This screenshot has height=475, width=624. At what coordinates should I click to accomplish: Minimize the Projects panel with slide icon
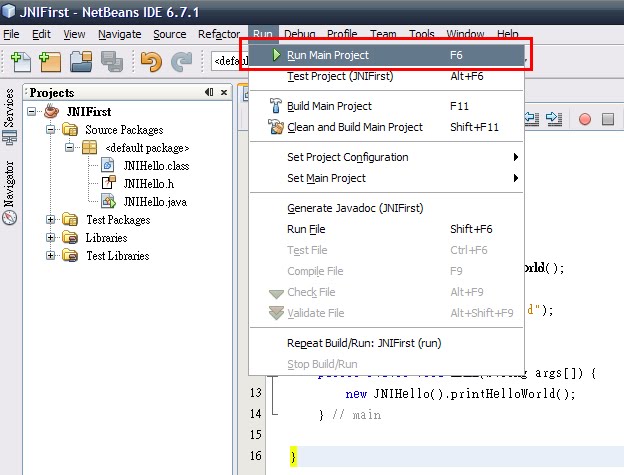tap(209, 92)
